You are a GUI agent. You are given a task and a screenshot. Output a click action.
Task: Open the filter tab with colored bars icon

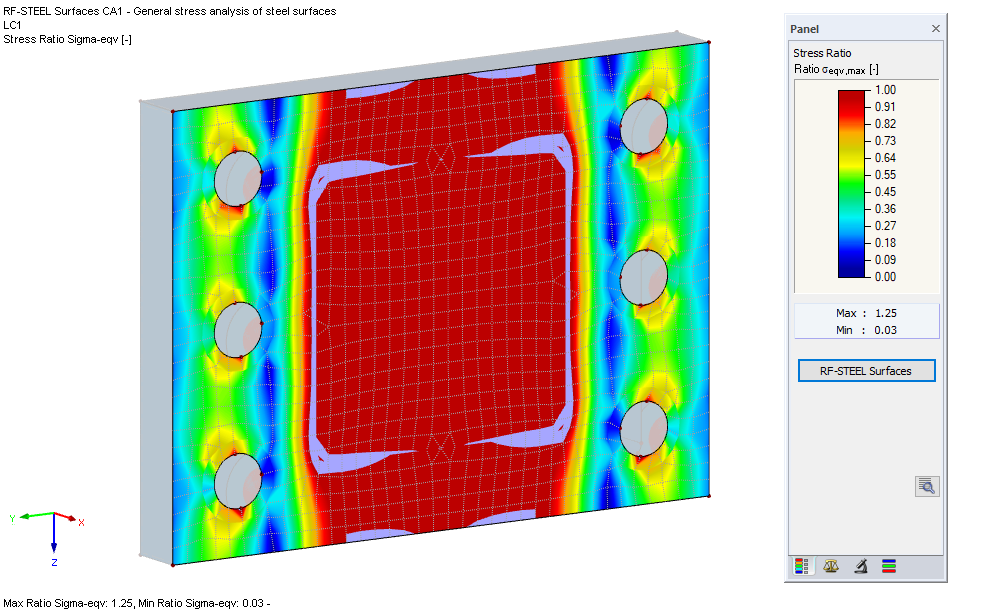[889, 565]
